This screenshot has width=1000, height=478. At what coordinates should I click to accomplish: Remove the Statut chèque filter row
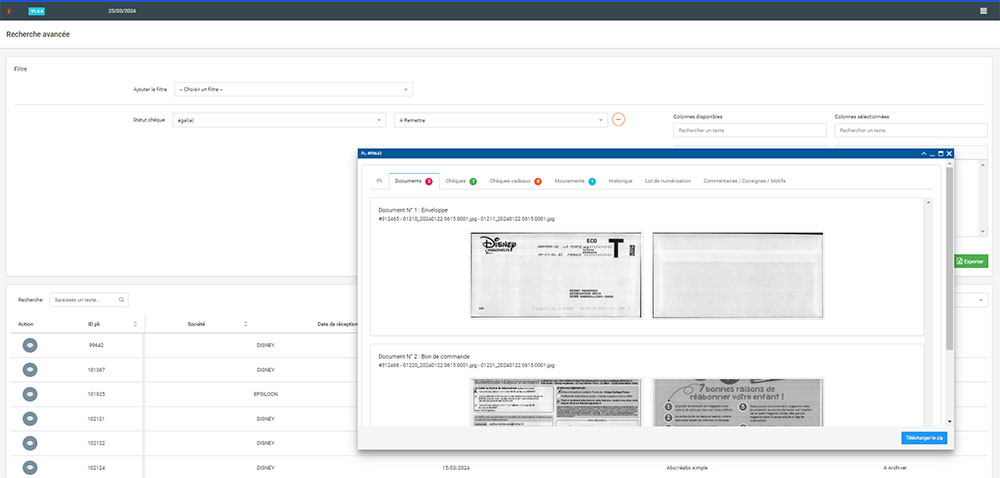pyautogui.click(x=618, y=120)
